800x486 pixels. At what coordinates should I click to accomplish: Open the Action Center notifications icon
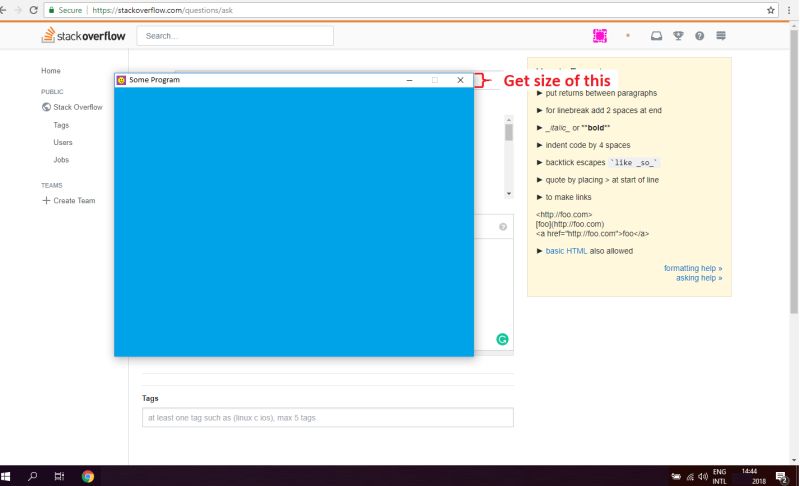(x=781, y=477)
